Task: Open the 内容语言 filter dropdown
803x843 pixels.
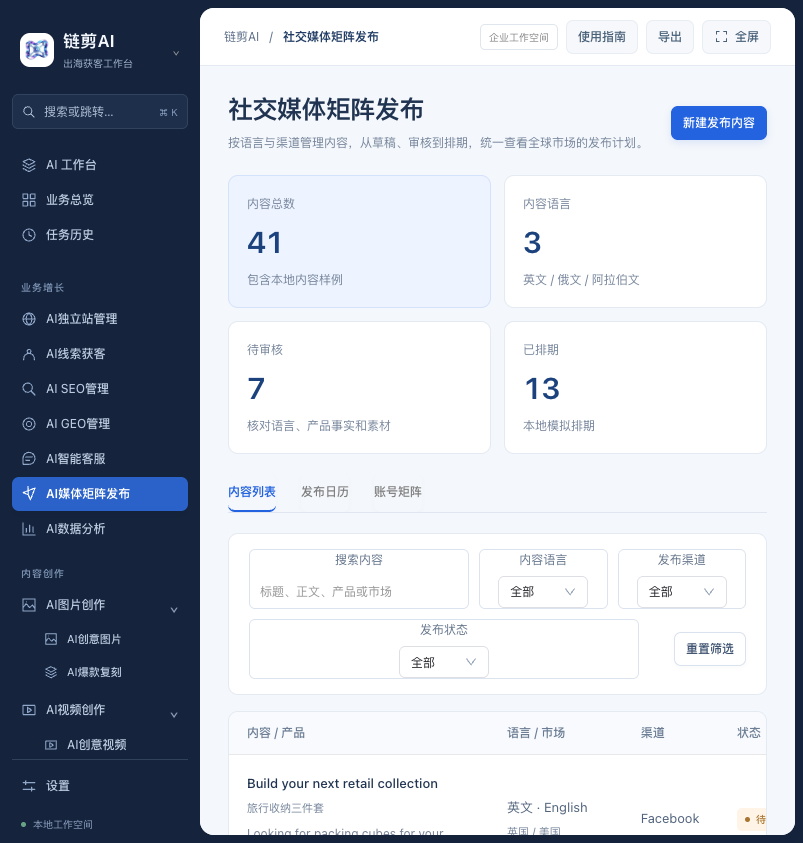Action: (543, 592)
